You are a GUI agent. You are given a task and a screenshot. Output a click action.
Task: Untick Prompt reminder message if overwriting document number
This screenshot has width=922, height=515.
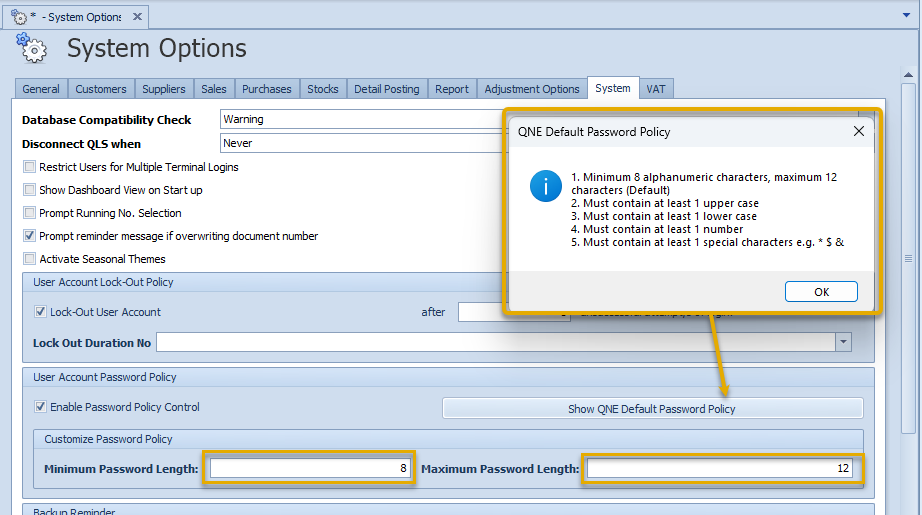coord(29,236)
